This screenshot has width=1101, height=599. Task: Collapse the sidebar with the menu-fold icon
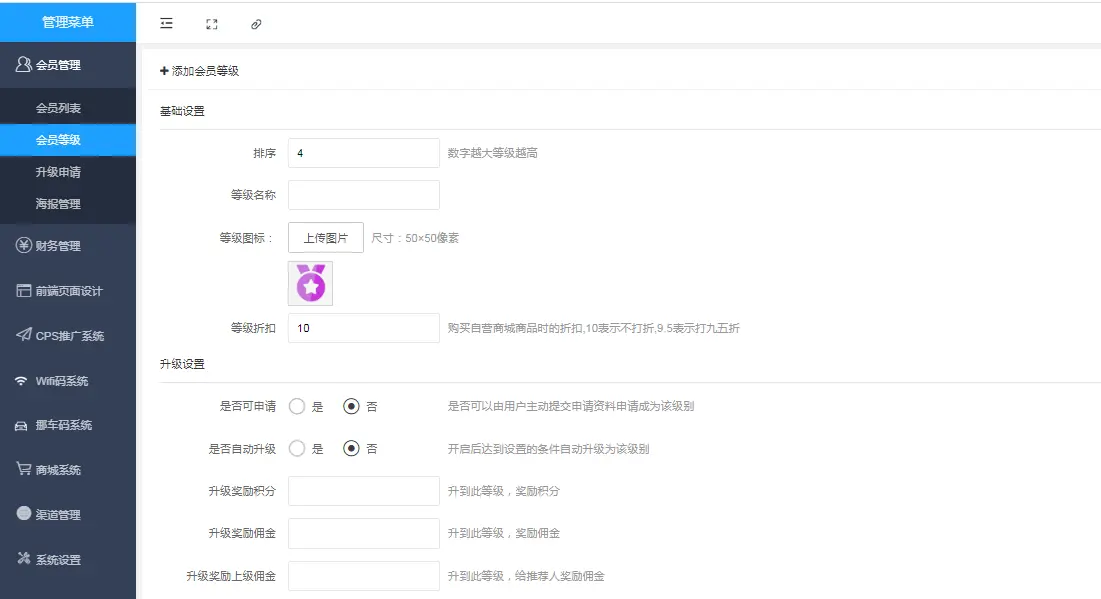[166, 24]
